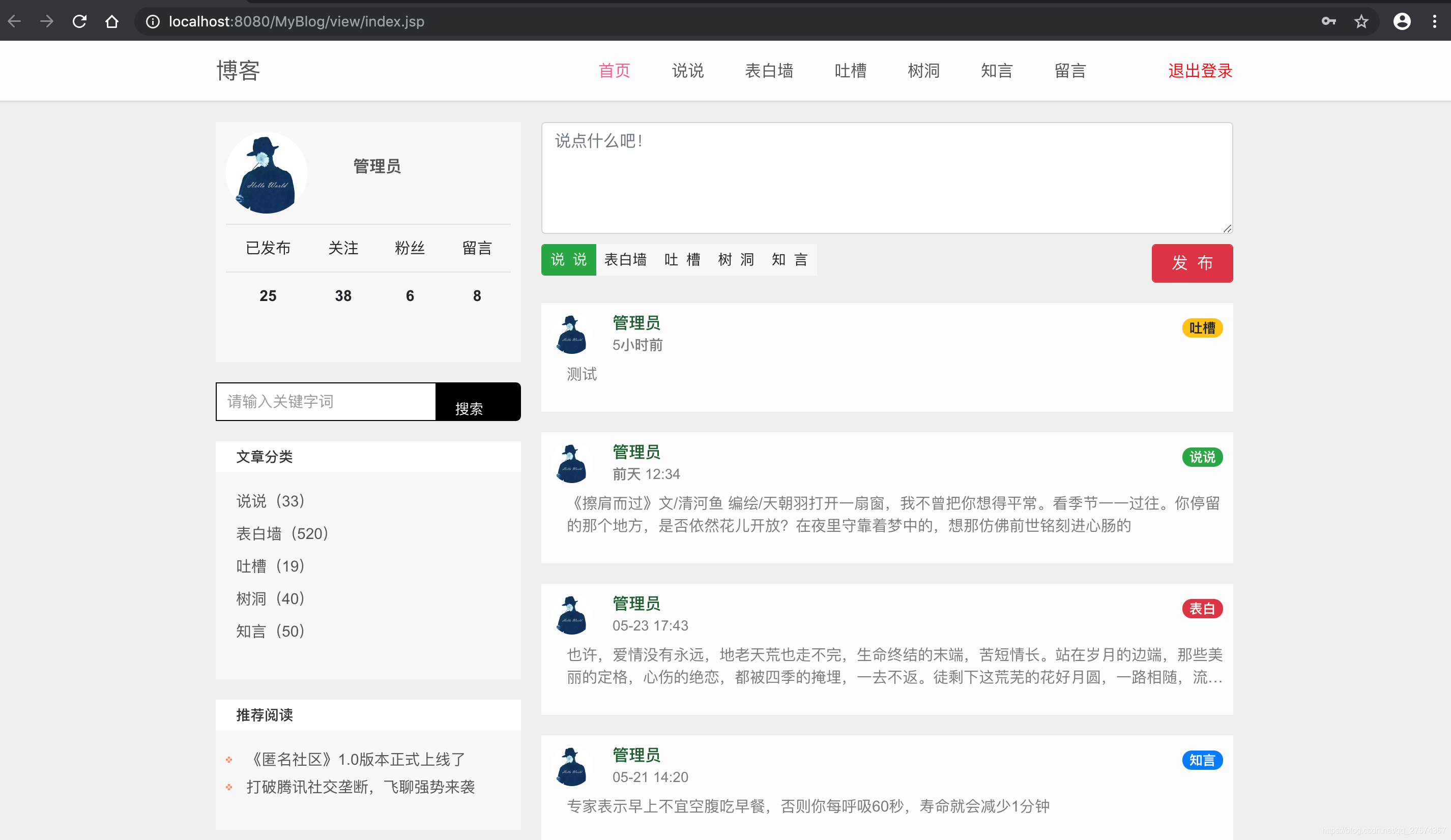Click the 文章分类 section header
The image size is (1451, 840).
pos(264,457)
